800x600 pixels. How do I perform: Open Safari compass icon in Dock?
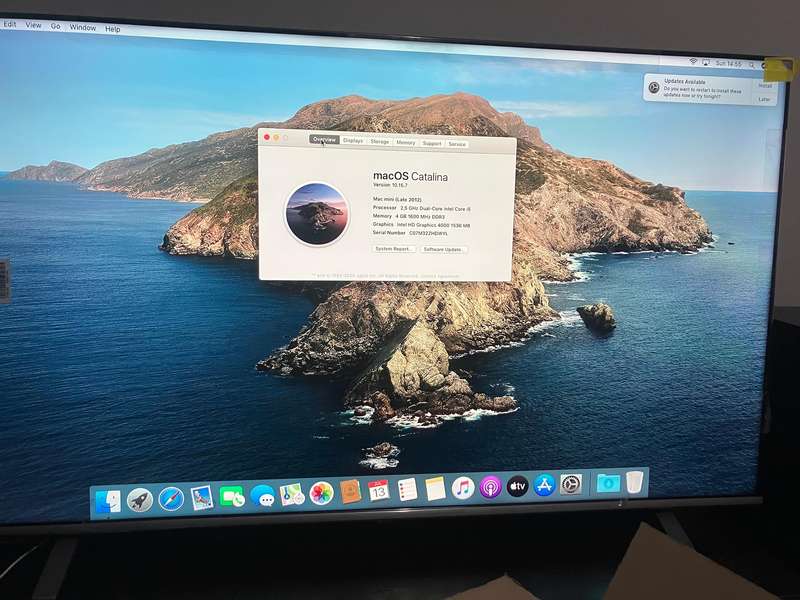tap(171, 498)
